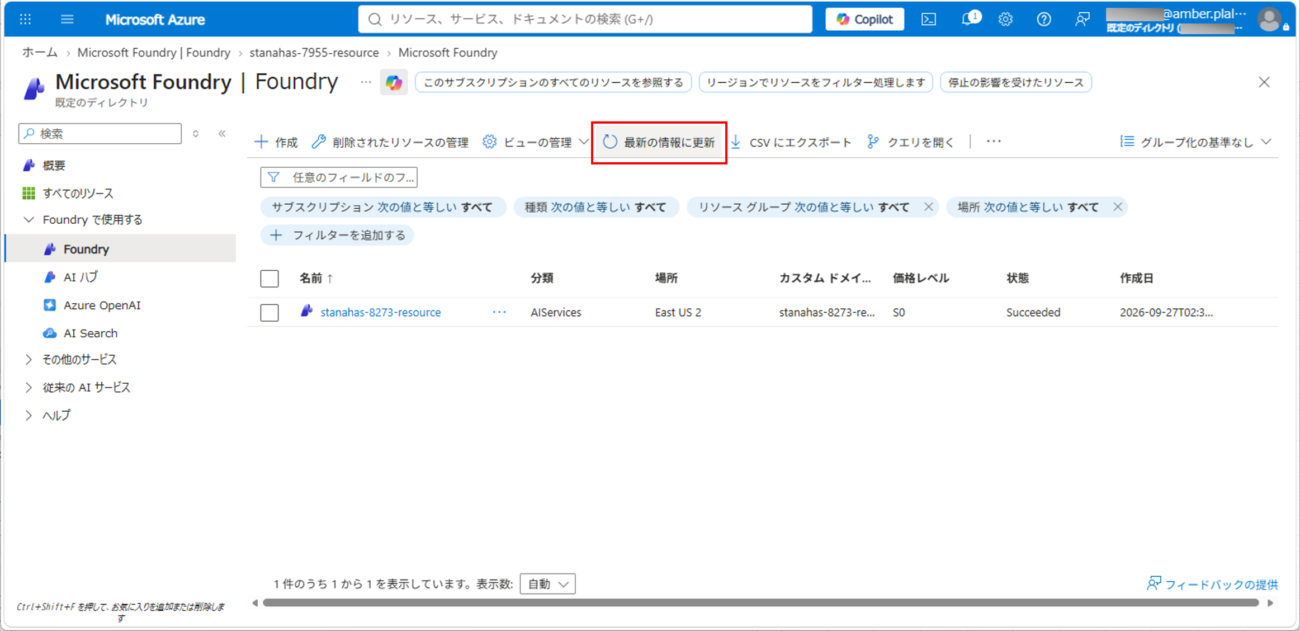
Task: Click the sidebar 検索 search field
Action: (x=100, y=133)
